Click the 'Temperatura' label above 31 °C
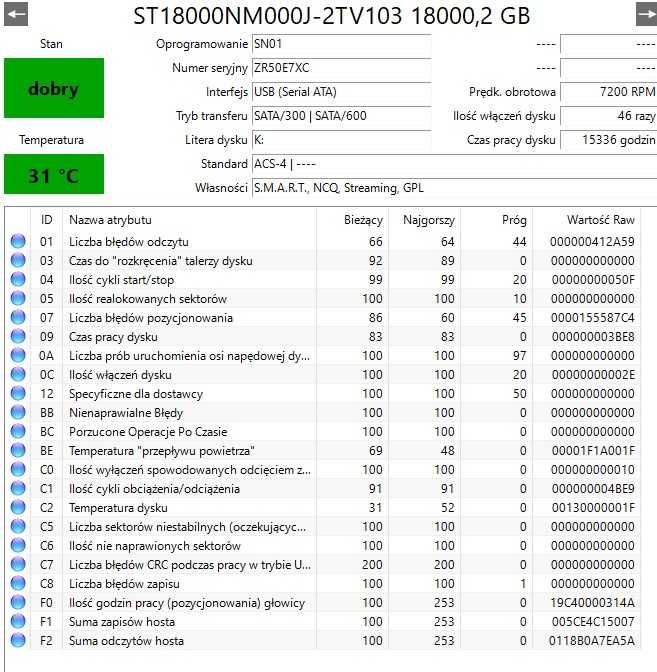Viewport: 657px width, 672px height. (x=51, y=140)
